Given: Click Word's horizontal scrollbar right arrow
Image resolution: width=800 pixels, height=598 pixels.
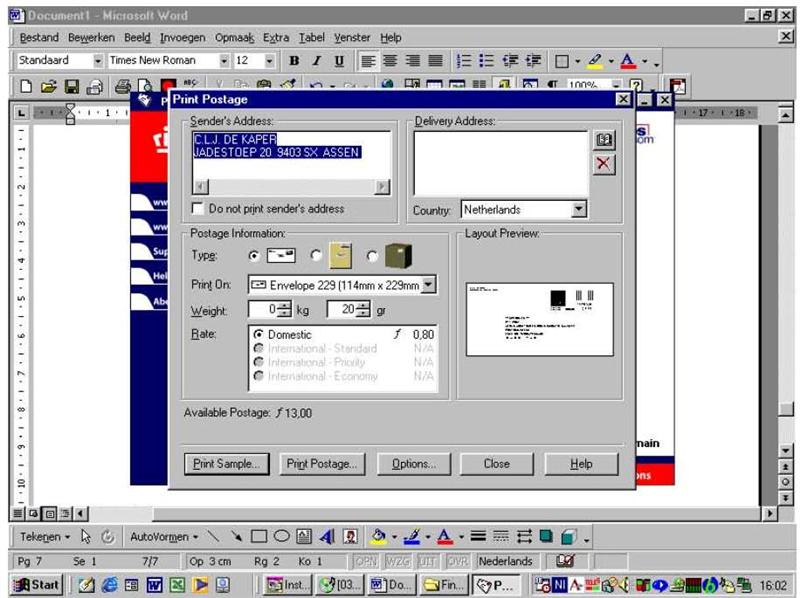Looking at the screenshot, I should tap(769, 513).
